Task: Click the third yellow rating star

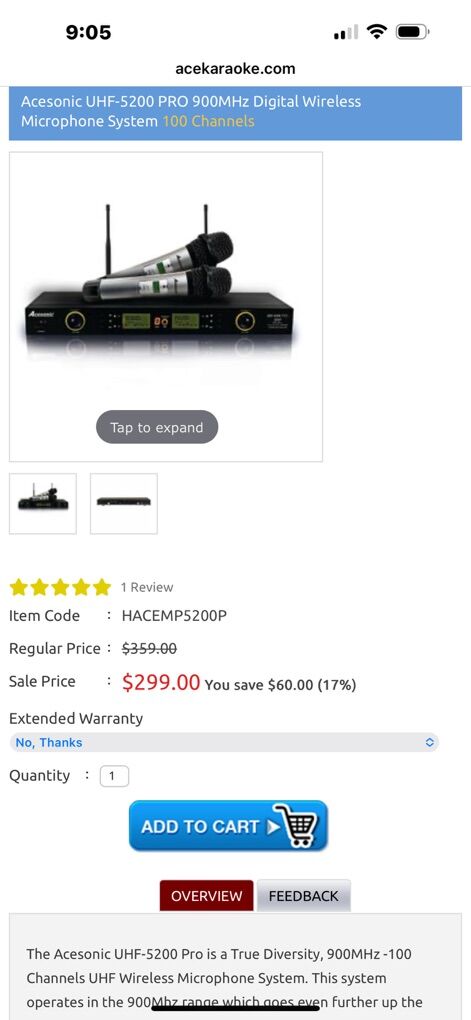Action: pyautogui.click(x=61, y=587)
